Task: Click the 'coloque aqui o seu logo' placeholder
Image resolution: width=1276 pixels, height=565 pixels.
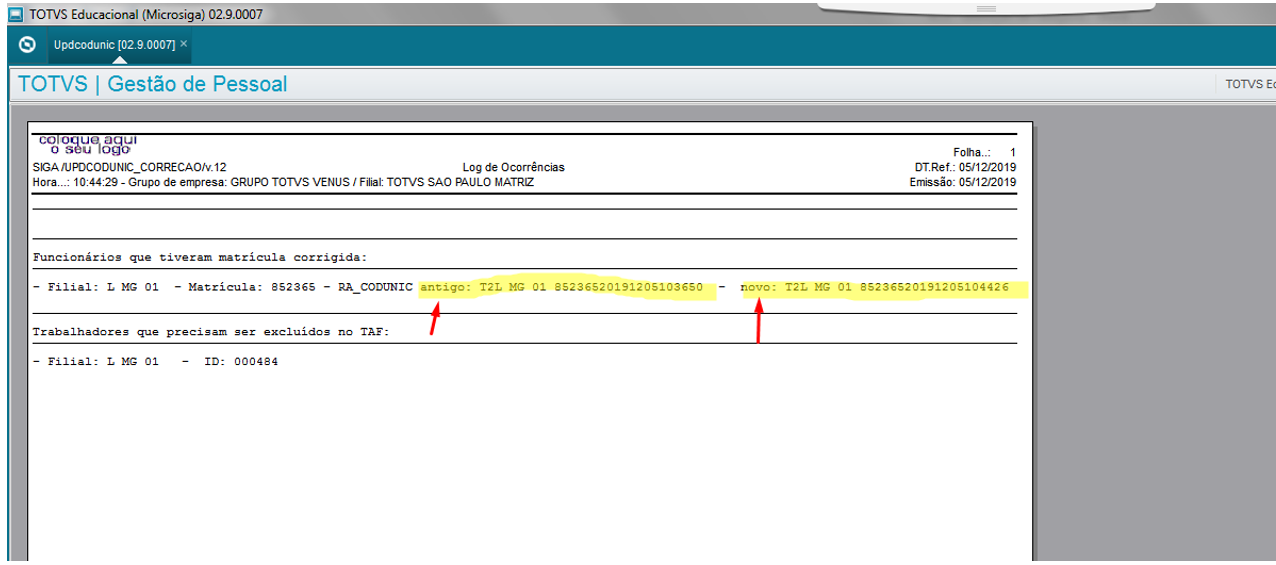Action: click(x=88, y=144)
